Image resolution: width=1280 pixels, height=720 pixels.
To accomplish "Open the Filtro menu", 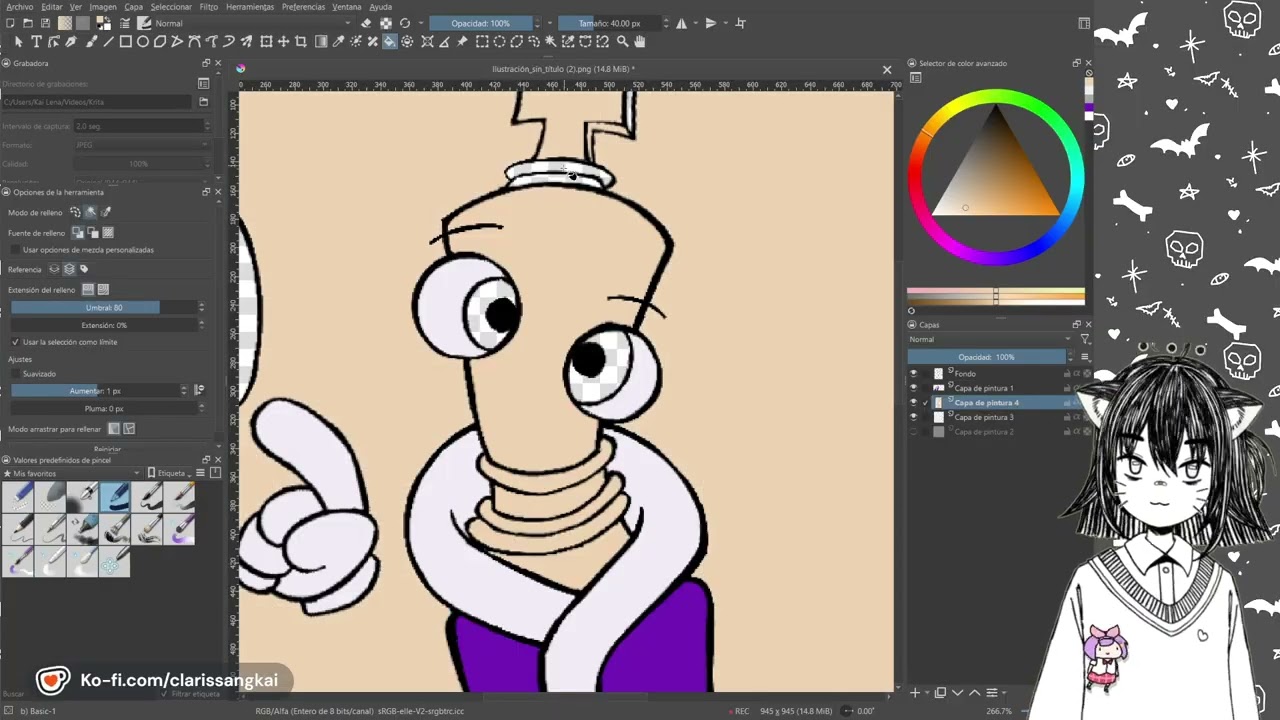I will point(208,7).
